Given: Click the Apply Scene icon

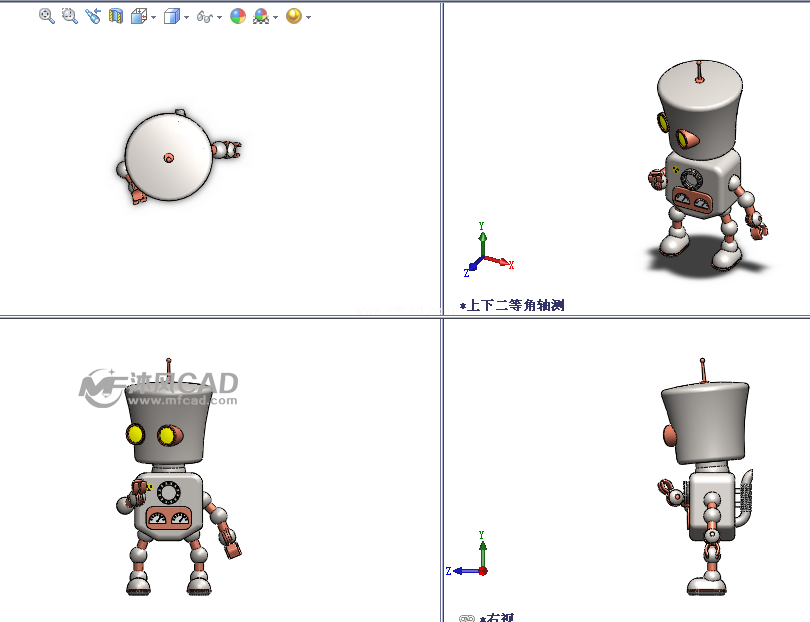Looking at the screenshot, I should [261, 17].
